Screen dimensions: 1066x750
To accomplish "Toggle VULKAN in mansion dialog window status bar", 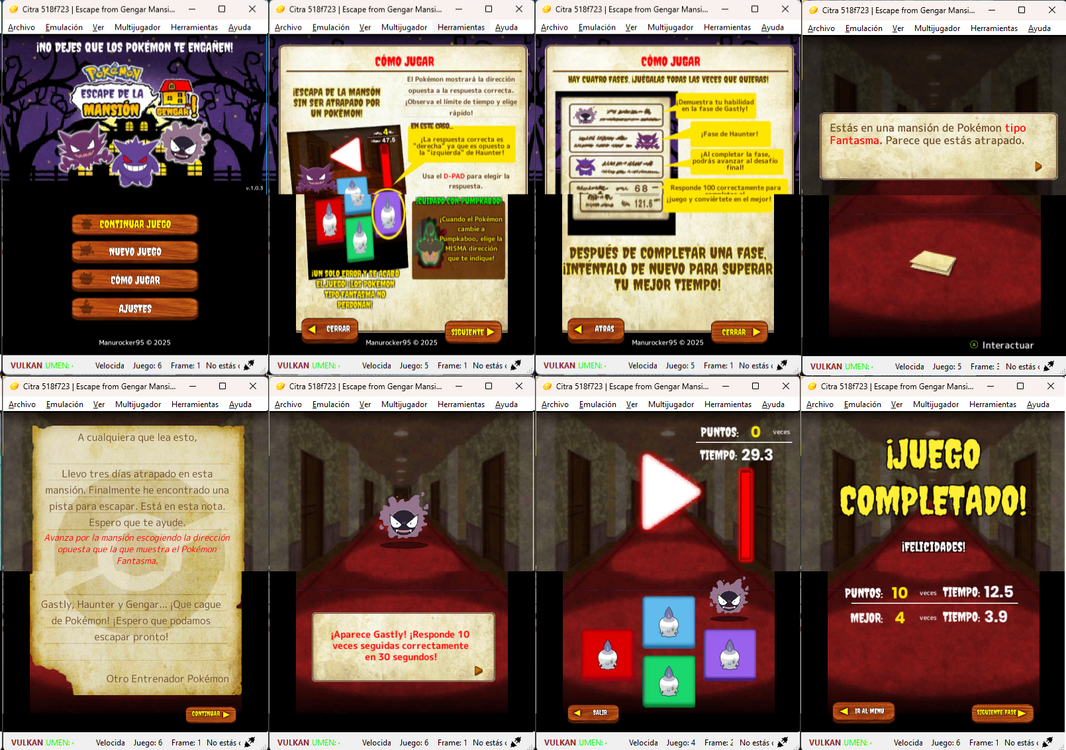I will coord(826,366).
